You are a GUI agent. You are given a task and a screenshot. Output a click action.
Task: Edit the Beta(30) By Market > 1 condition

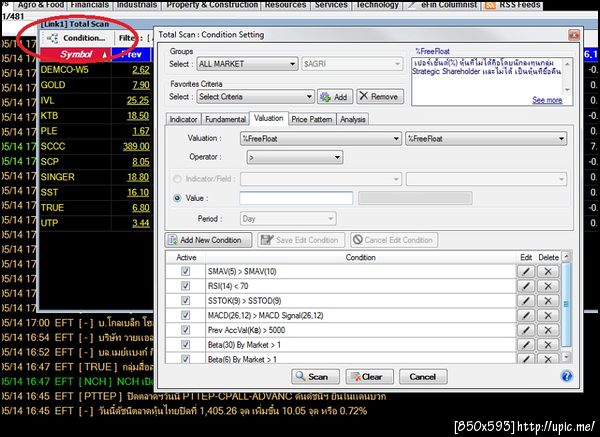point(526,345)
